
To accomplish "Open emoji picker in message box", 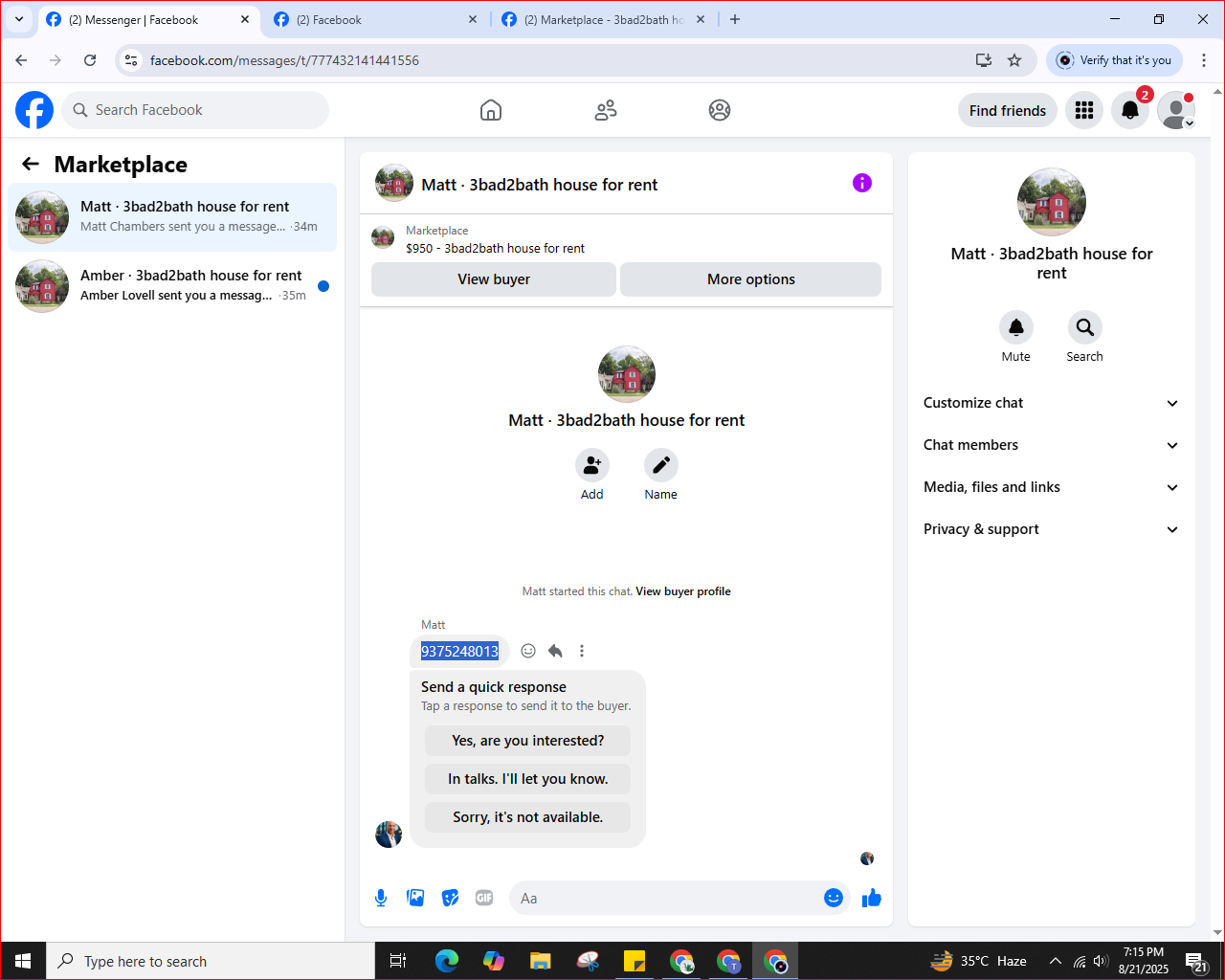I will click(x=834, y=898).
